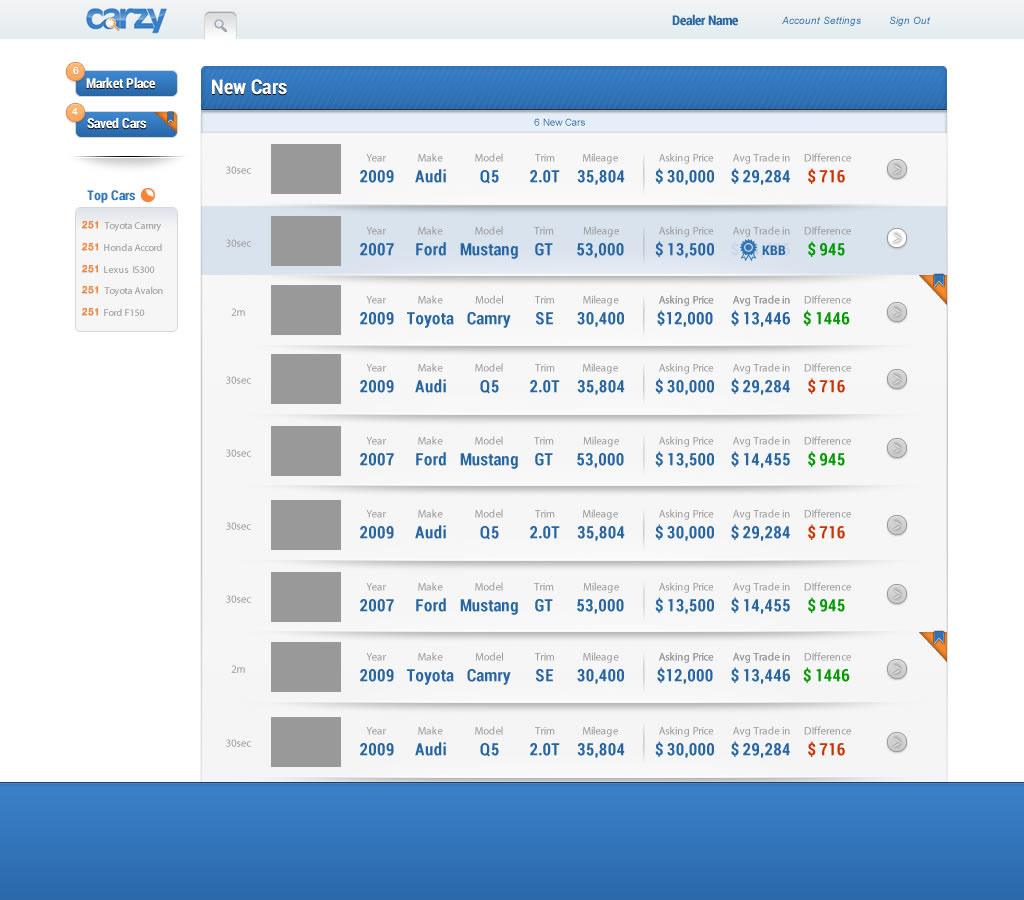1024x900 pixels.
Task: Click 2m timestamp on first Camry row
Action: click(x=238, y=312)
